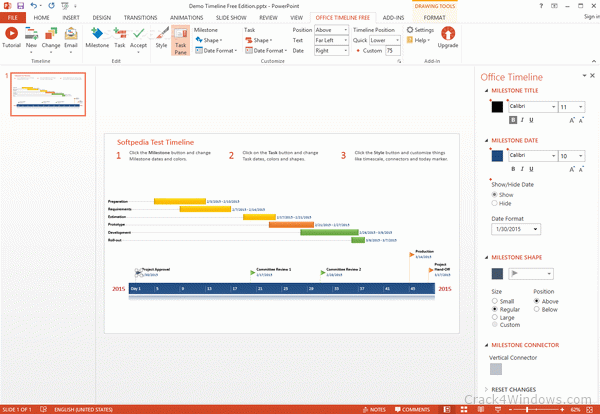Toggle bold for Milestone Title
The image size is (600, 414).
[x=513, y=120]
